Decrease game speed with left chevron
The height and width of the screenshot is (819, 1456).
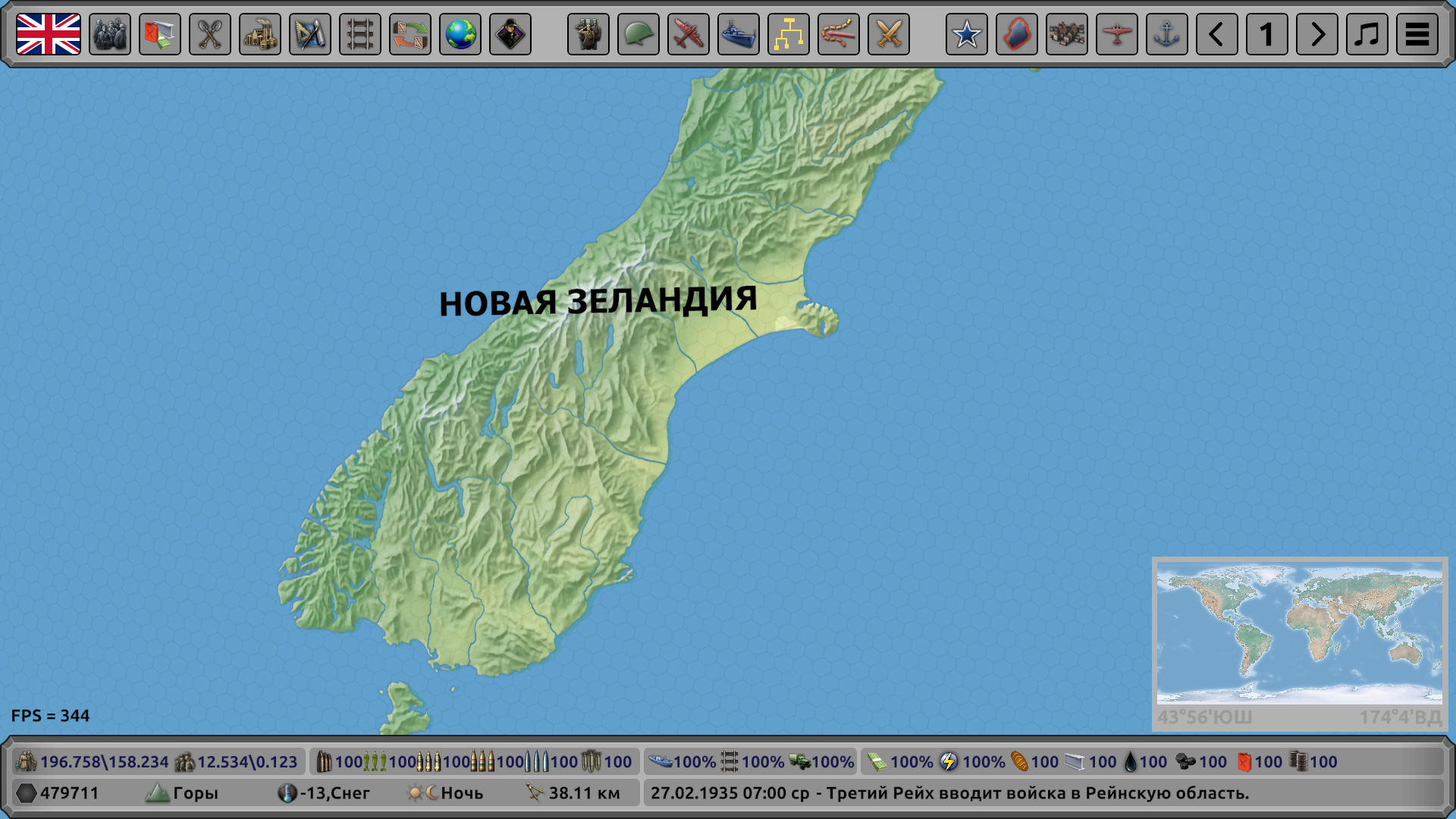pos(1217,34)
